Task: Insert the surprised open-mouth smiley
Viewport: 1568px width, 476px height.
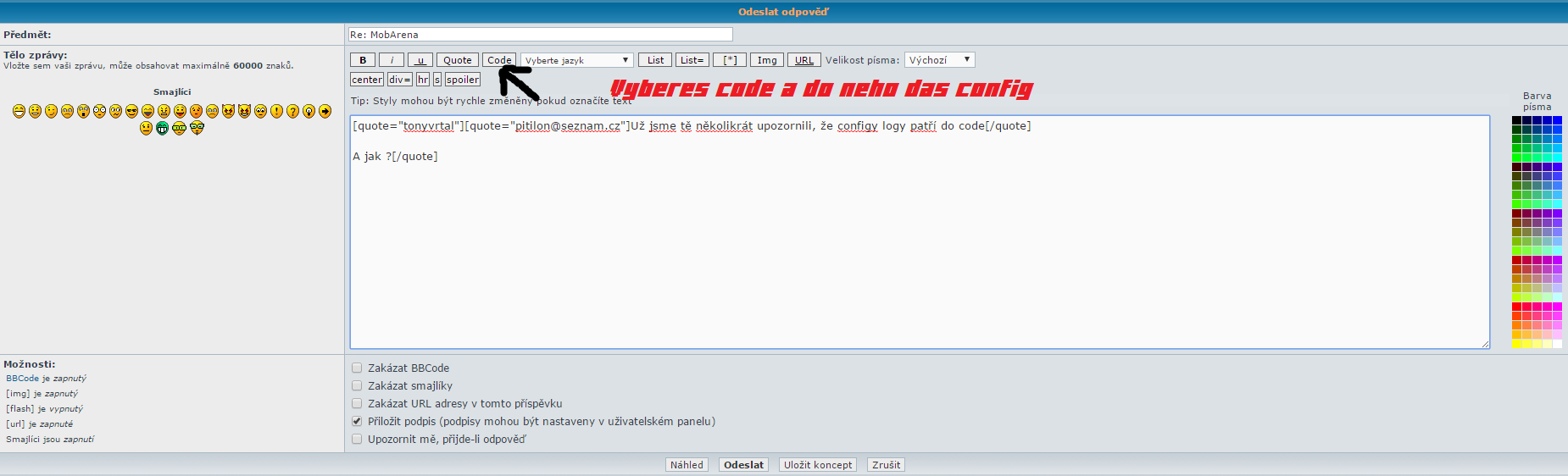Action: tap(83, 111)
